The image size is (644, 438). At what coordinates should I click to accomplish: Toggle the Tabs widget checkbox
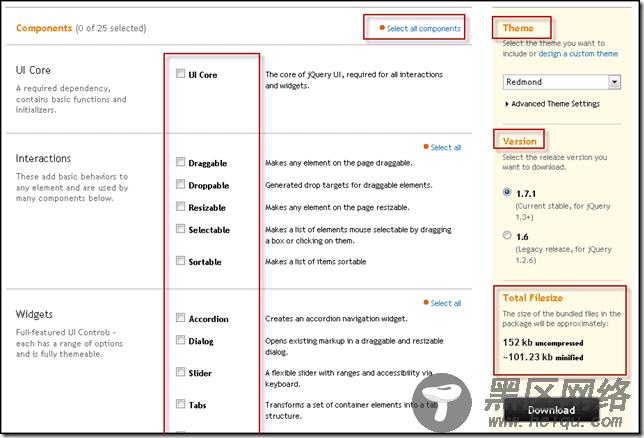pyautogui.click(x=180, y=404)
